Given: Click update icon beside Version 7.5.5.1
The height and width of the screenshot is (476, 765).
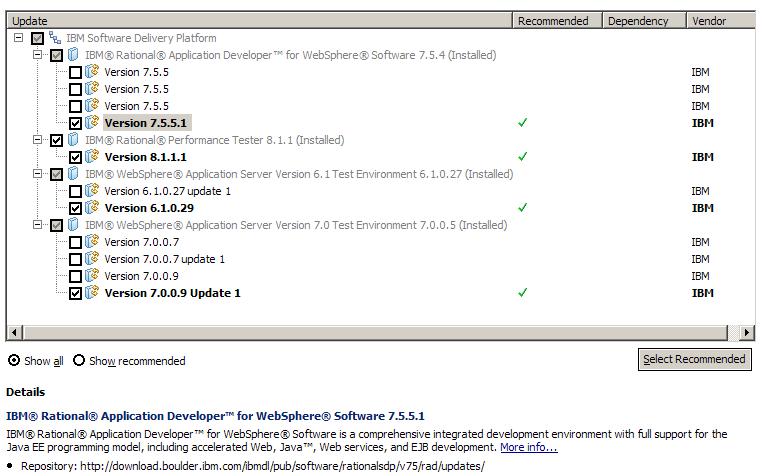Looking at the screenshot, I should pyautogui.click(x=92, y=122).
